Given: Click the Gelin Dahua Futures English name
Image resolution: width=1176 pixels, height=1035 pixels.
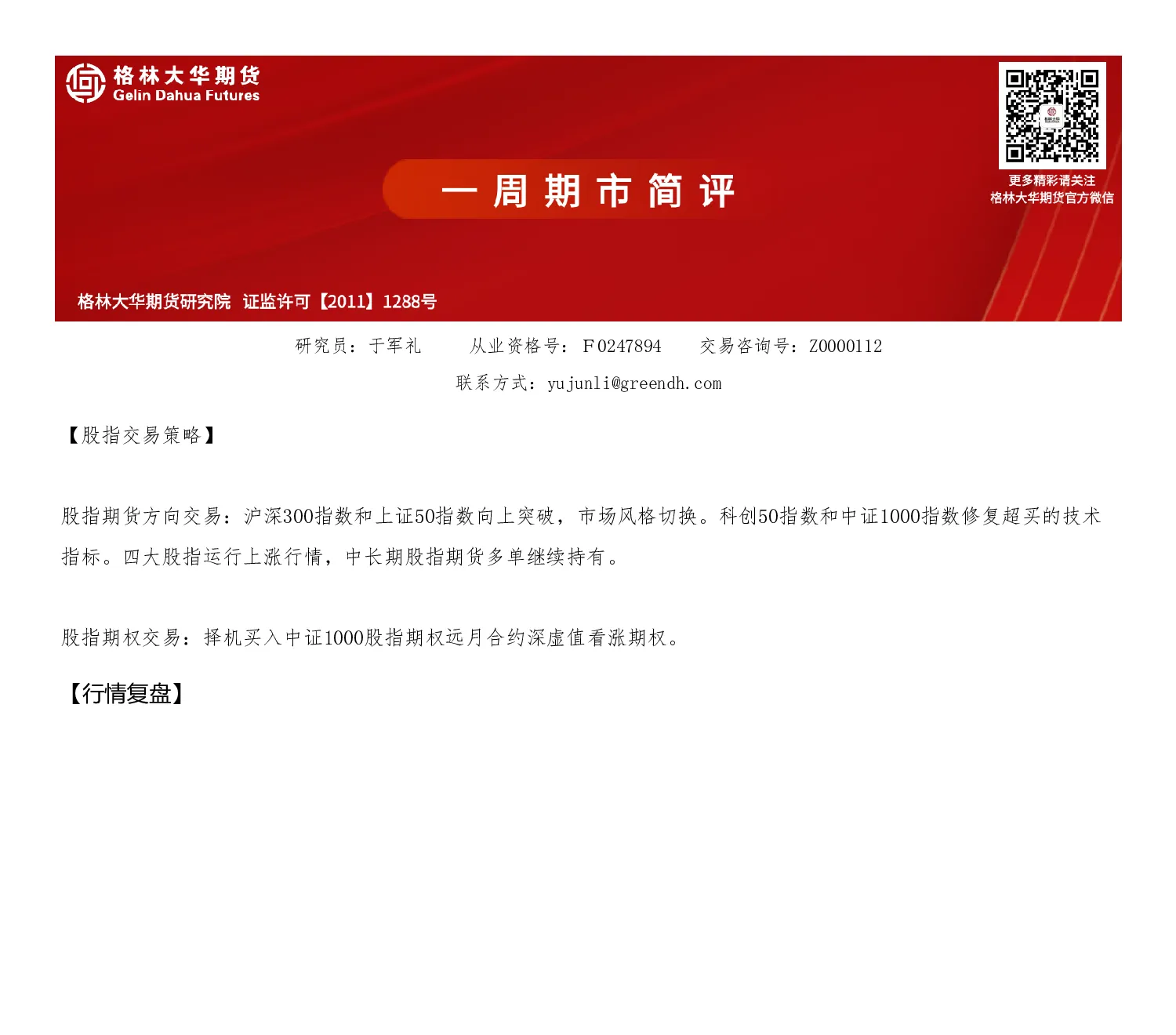Looking at the screenshot, I should tap(187, 96).
